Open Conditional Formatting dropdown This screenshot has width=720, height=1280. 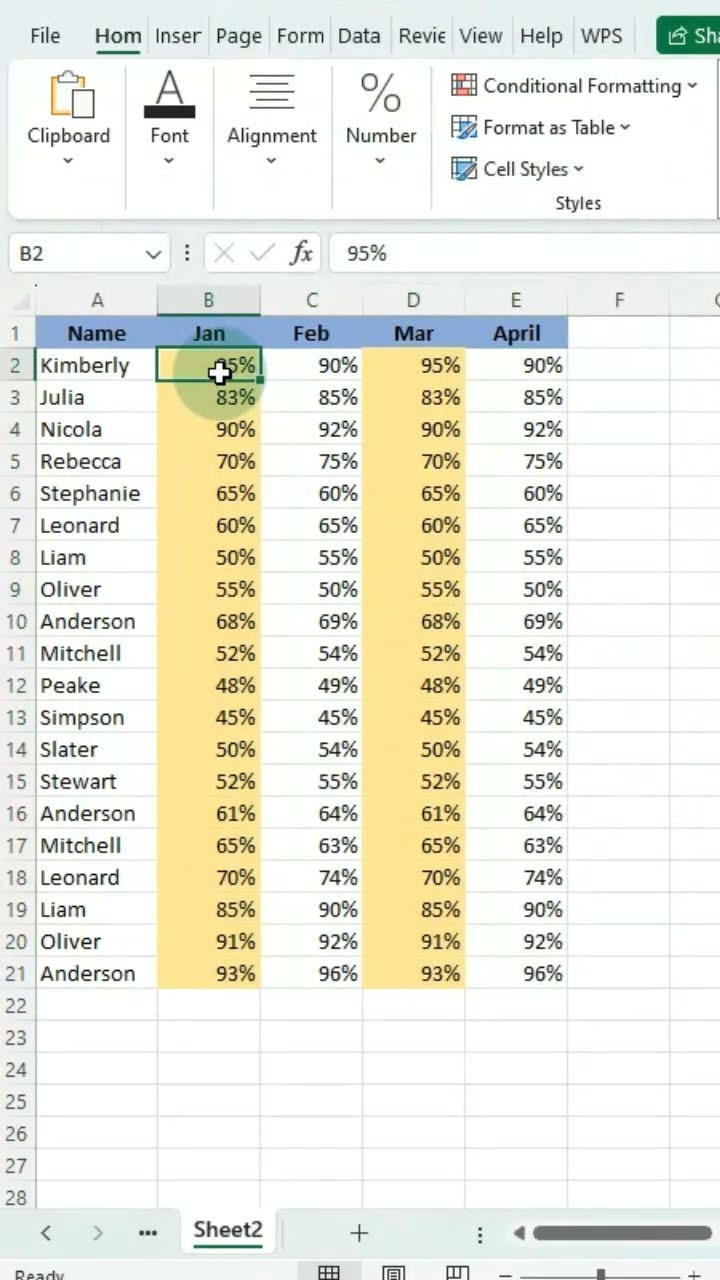575,86
